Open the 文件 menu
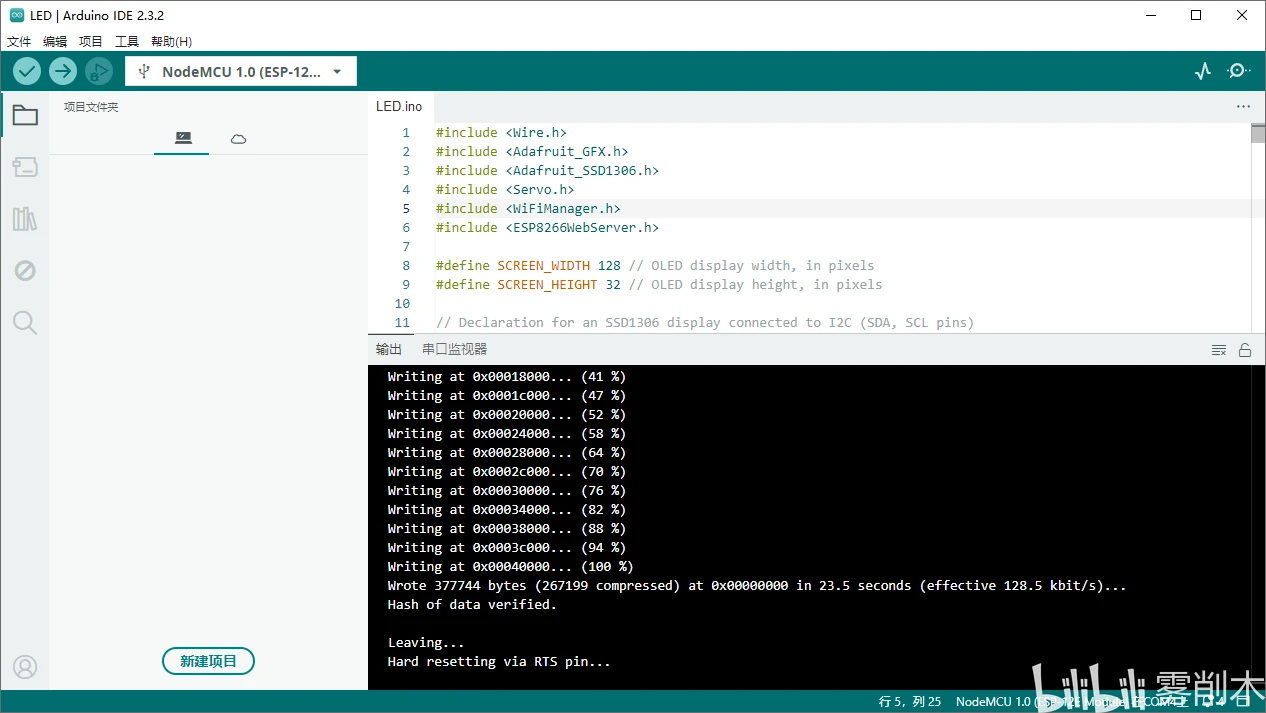The height and width of the screenshot is (713, 1266). click(19, 42)
